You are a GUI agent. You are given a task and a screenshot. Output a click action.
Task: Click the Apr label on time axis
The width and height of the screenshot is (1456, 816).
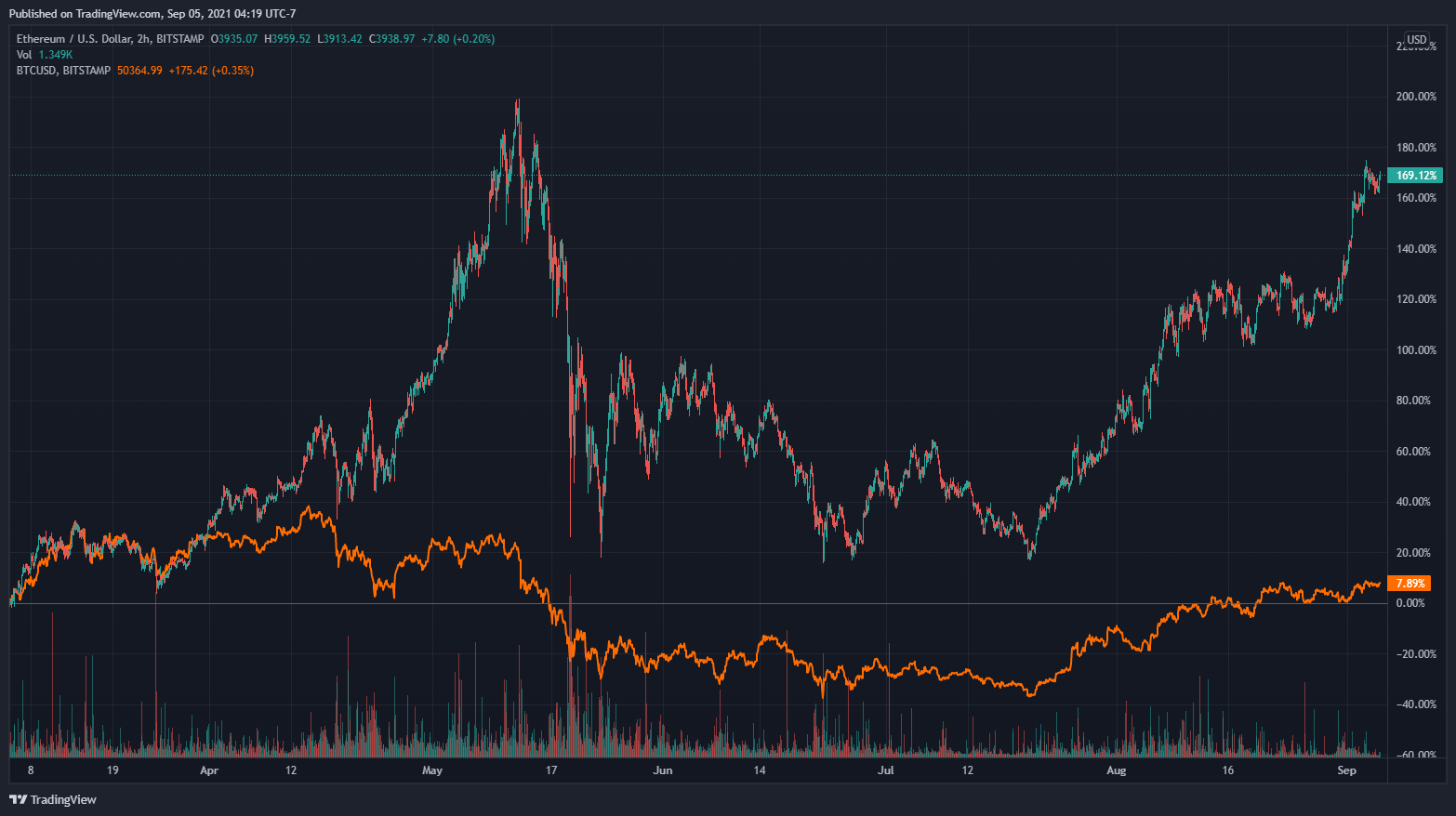[209, 770]
